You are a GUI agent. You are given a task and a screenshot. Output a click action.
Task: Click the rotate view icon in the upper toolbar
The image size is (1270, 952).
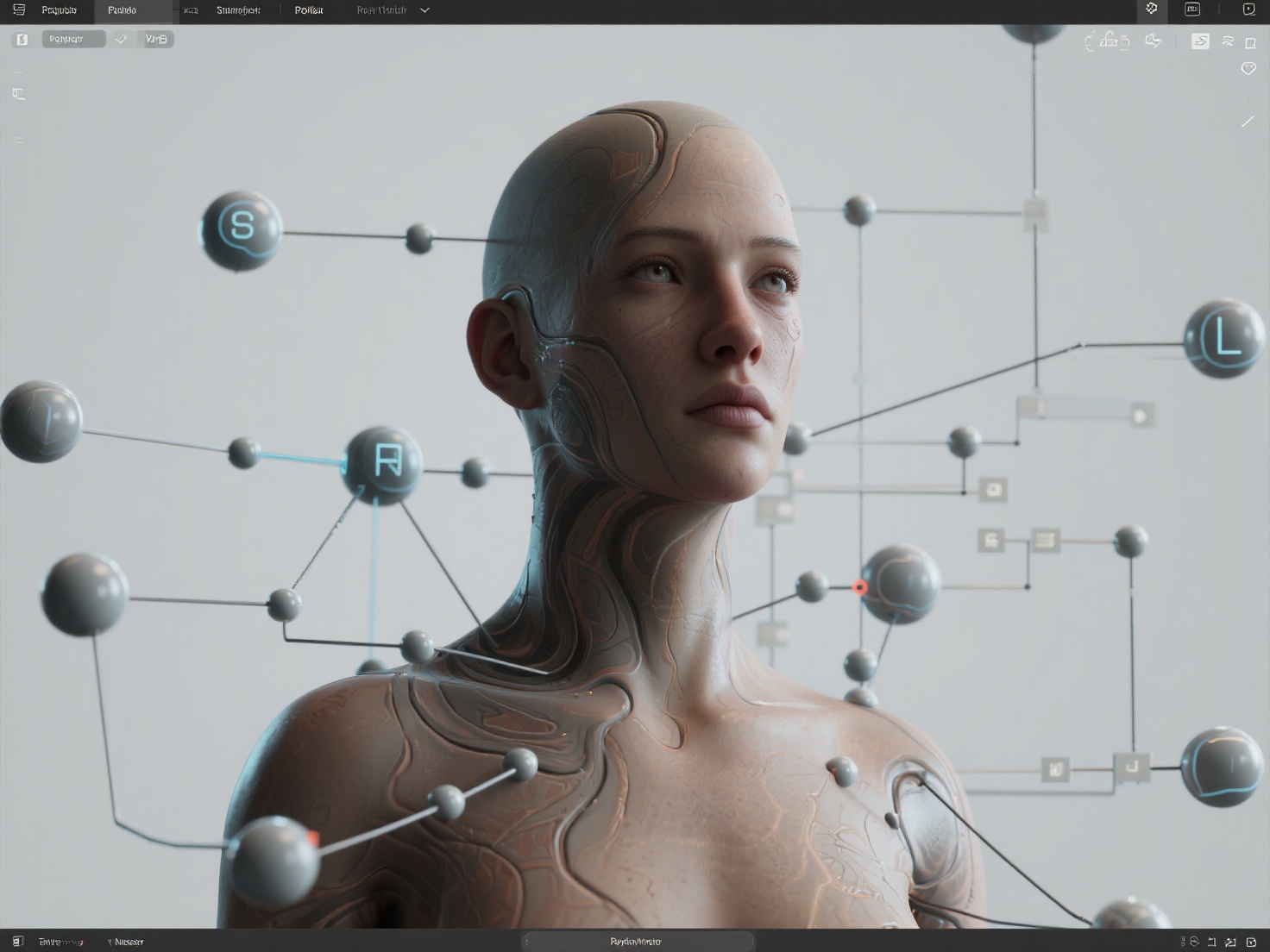pyautogui.click(x=1154, y=41)
